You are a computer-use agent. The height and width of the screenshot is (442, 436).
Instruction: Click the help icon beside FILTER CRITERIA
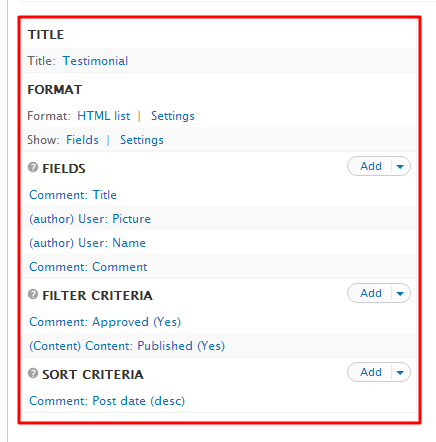(x=33, y=294)
